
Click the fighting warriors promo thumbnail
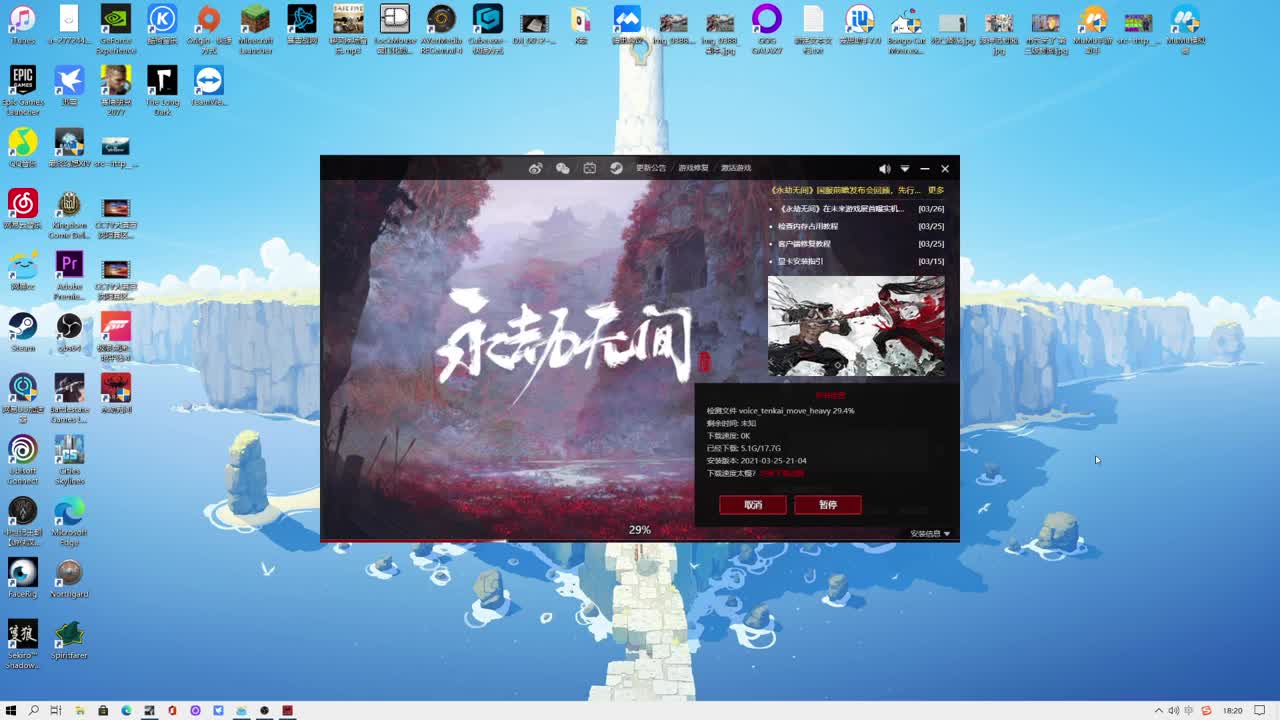pyautogui.click(x=856, y=326)
